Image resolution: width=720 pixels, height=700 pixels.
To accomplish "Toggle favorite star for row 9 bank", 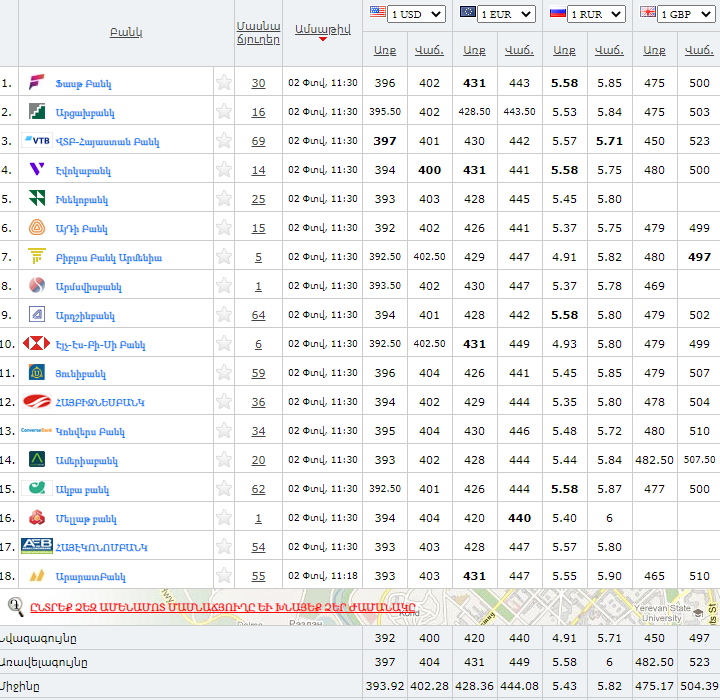I will point(224,314).
